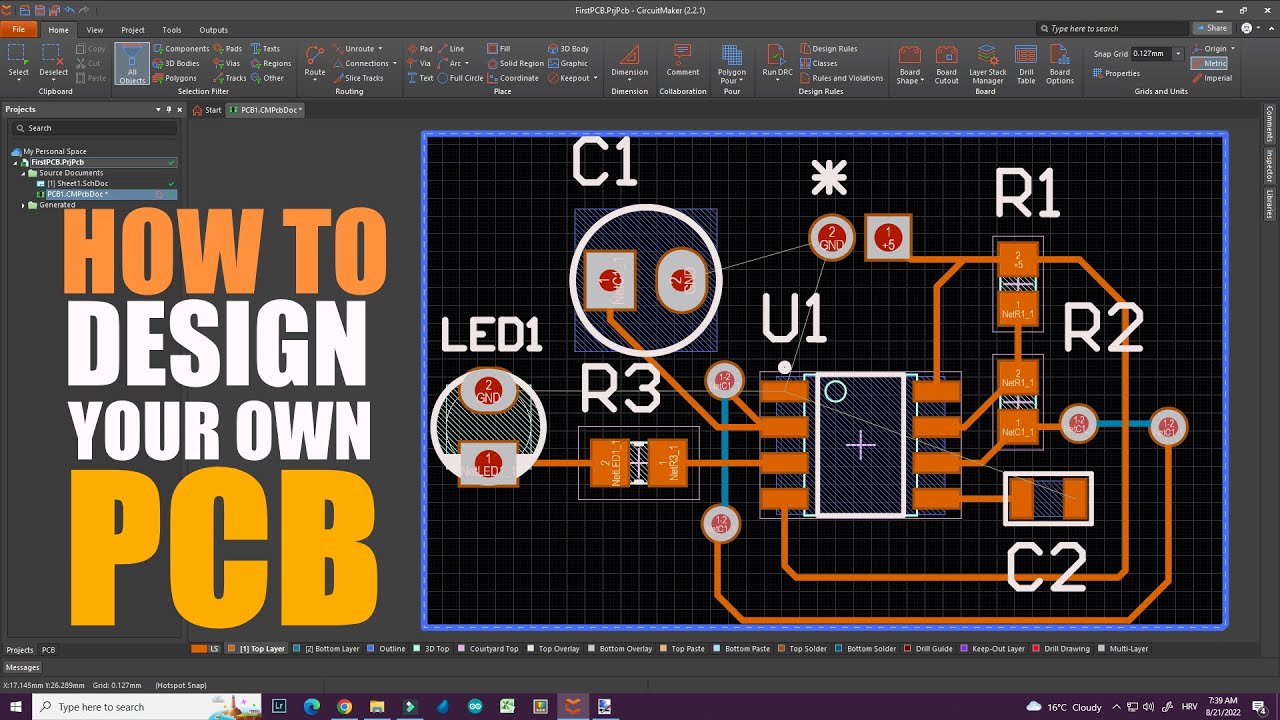The width and height of the screenshot is (1280, 720).
Task: Select the Line placement tool
Action: [451, 48]
